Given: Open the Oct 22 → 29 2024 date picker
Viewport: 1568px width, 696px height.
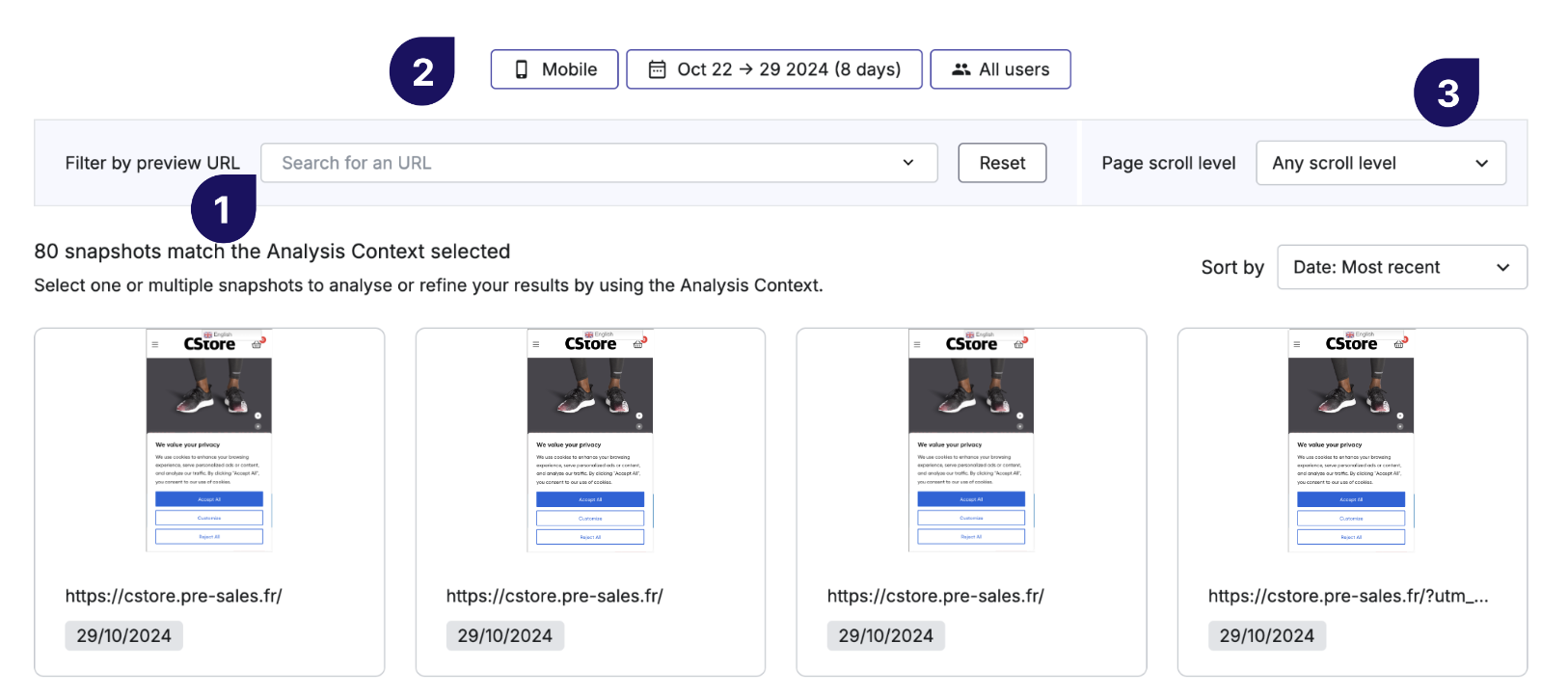Looking at the screenshot, I should tap(774, 69).
